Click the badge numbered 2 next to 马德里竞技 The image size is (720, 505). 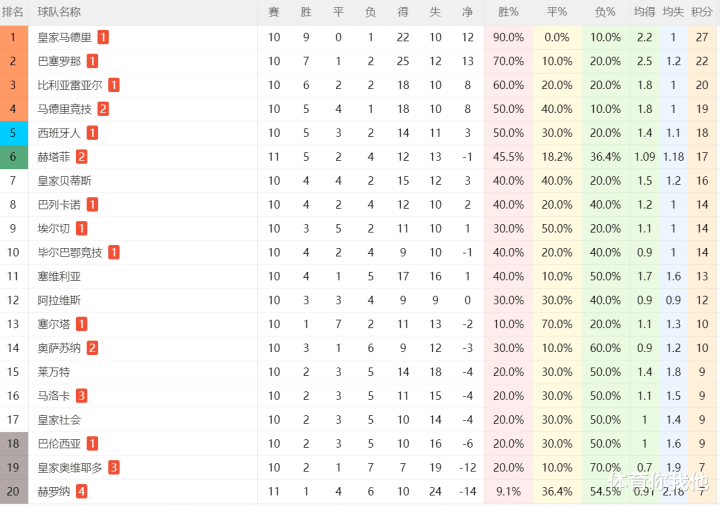(103, 109)
